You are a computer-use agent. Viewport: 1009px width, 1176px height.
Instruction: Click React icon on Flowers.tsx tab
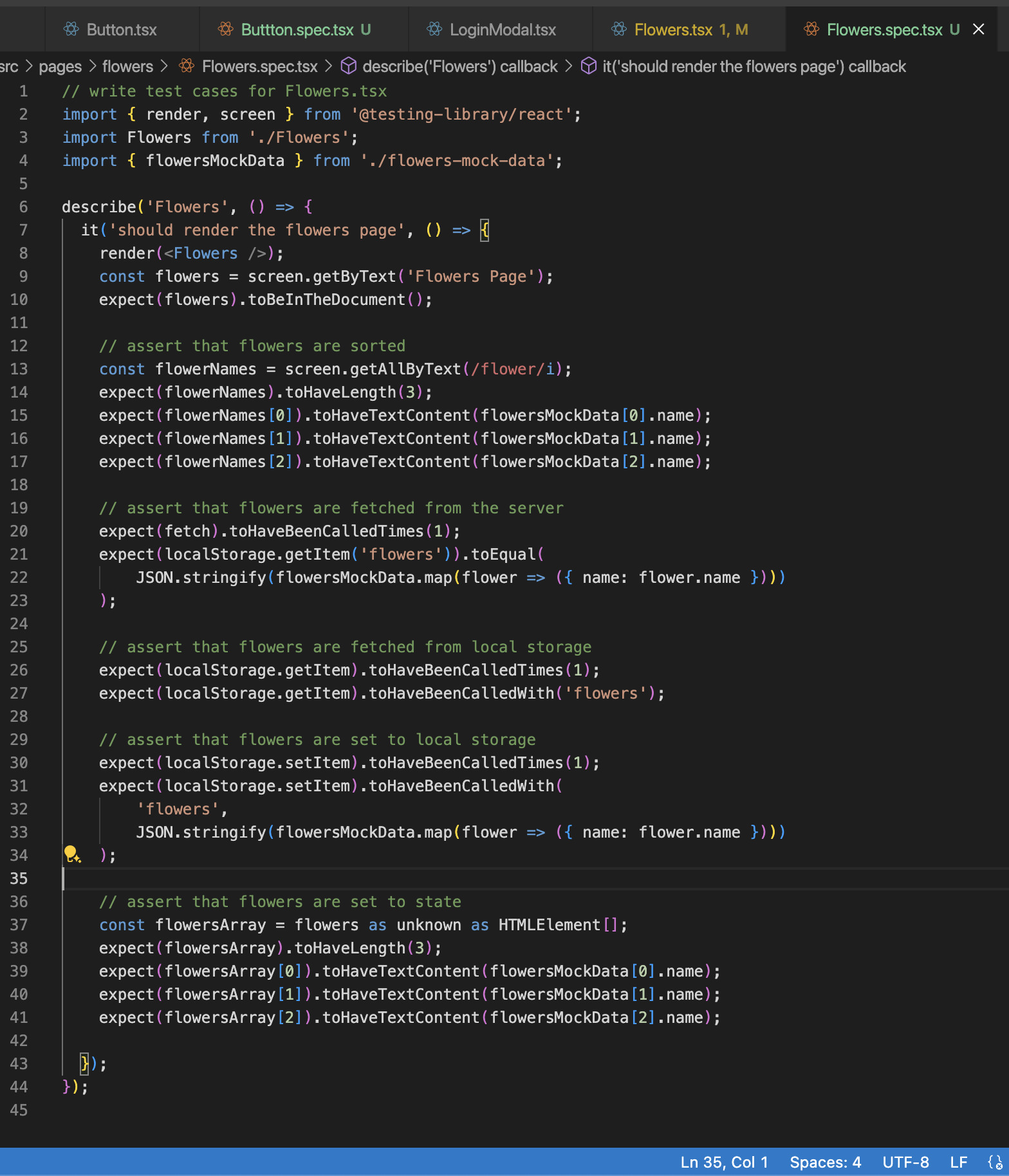619,29
